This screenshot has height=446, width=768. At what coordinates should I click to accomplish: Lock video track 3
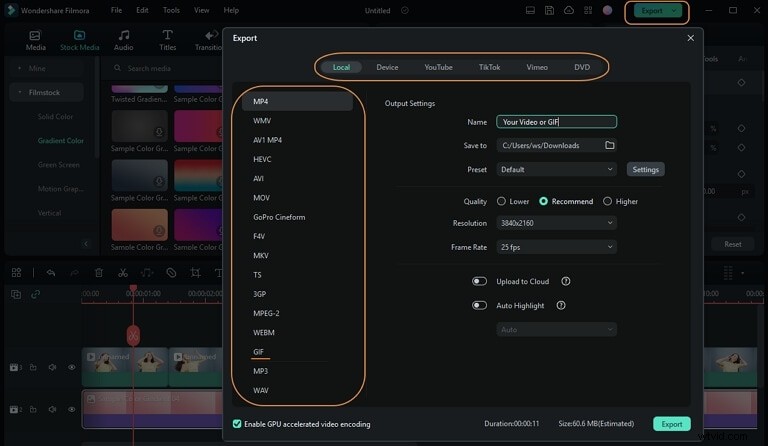point(33,367)
